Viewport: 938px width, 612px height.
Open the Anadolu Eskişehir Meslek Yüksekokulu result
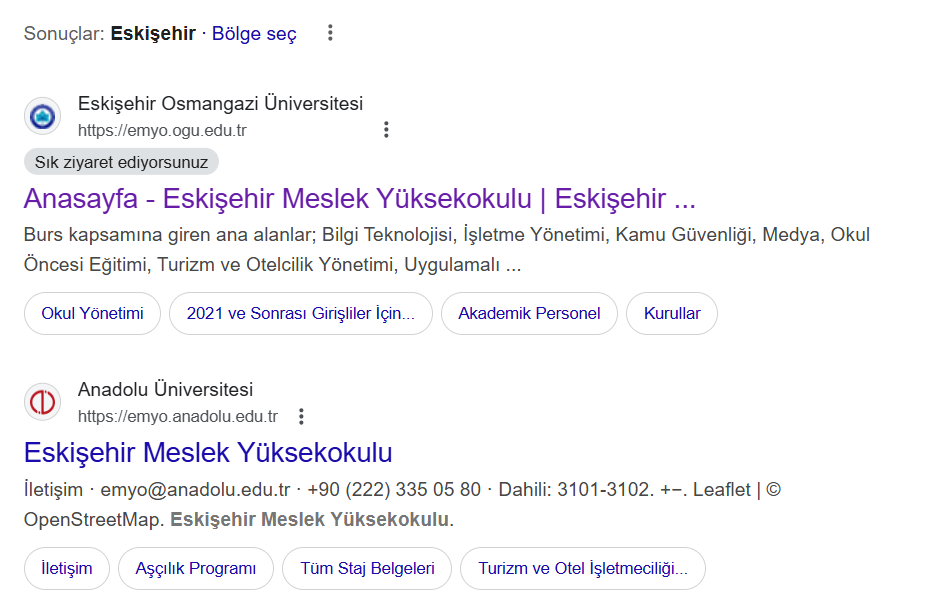tap(208, 454)
